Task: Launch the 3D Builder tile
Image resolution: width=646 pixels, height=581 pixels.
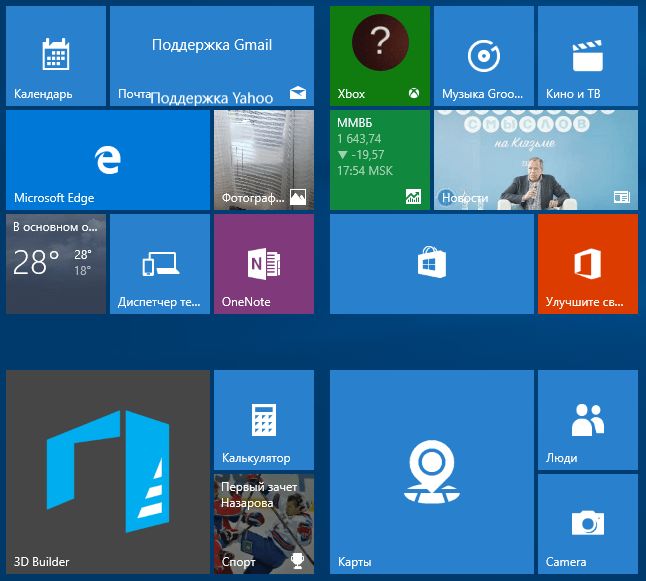Action: [107, 472]
